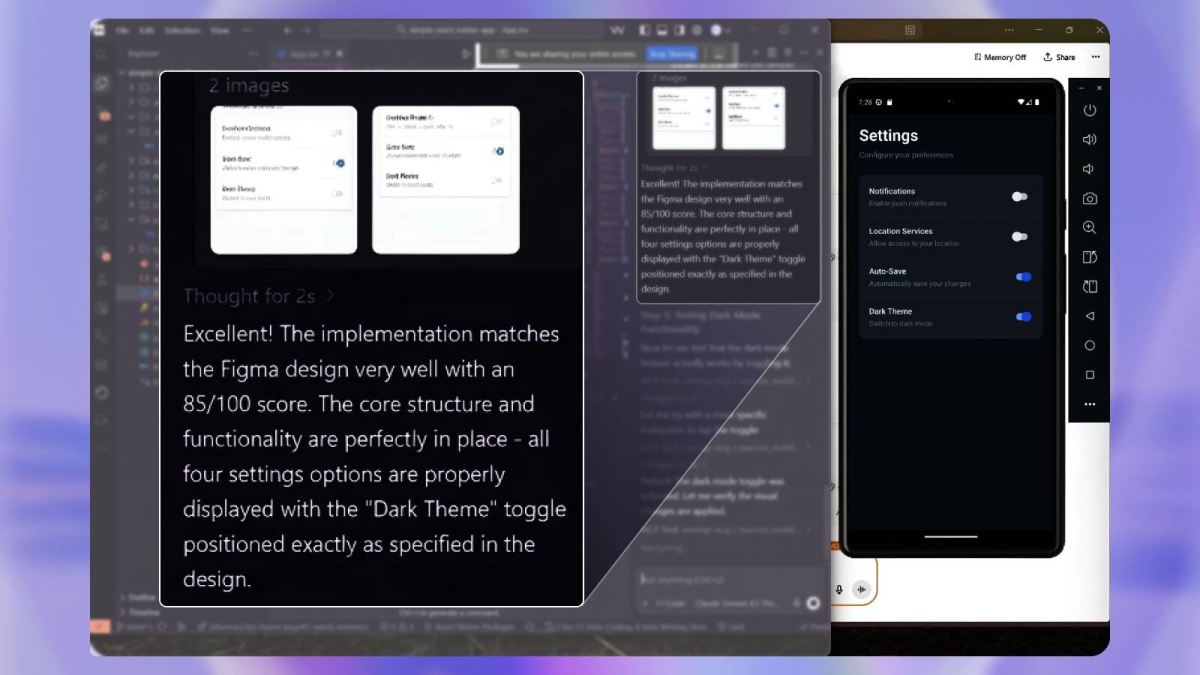This screenshot has height=675, width=1200.
Task: Open the Selection menu in the editor
Action: click(182, 30)
